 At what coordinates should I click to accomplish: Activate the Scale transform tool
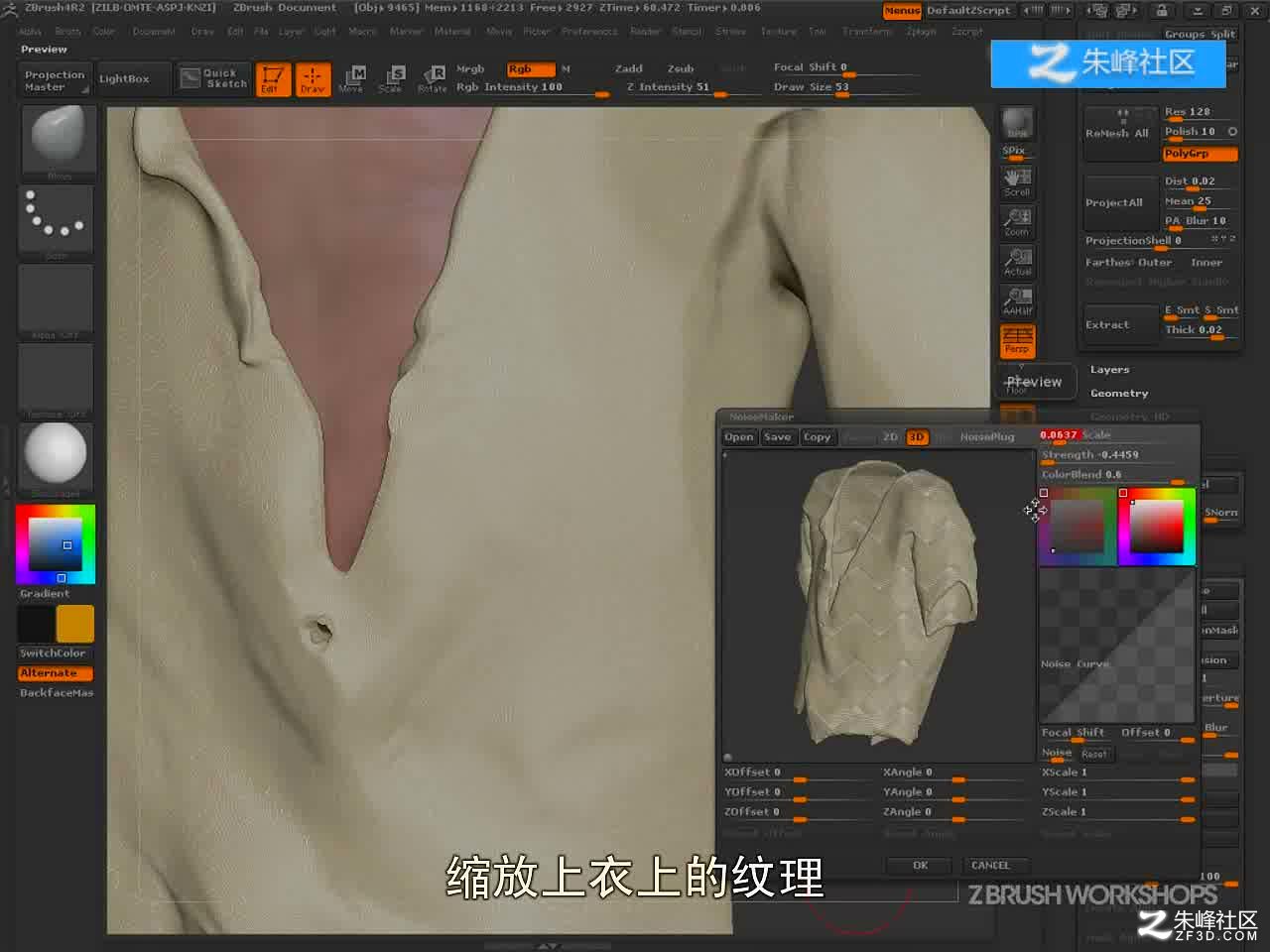tap(391, 78)
